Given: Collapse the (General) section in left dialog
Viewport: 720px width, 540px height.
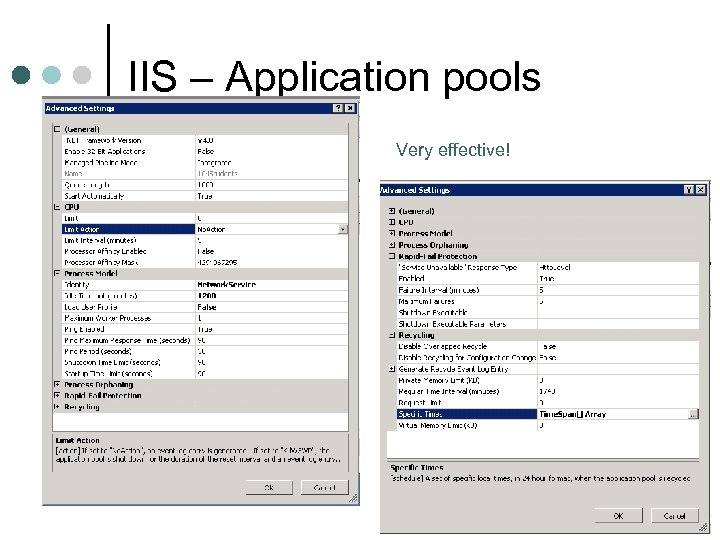Looking at the screenshot, I should (x=57, y=129).
